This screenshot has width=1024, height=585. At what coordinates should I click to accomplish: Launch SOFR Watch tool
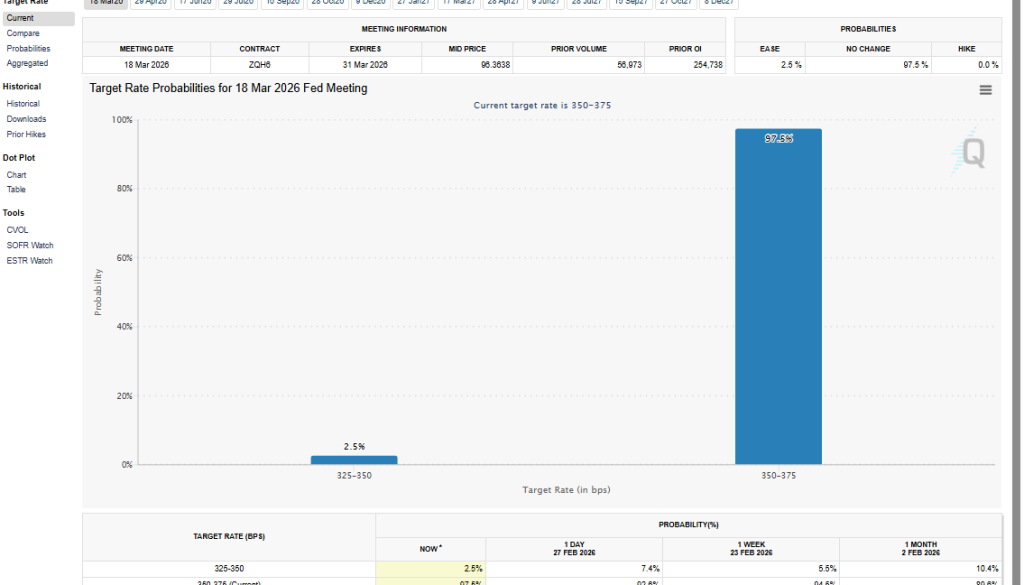pyautogui.click(x=30, y=245)
